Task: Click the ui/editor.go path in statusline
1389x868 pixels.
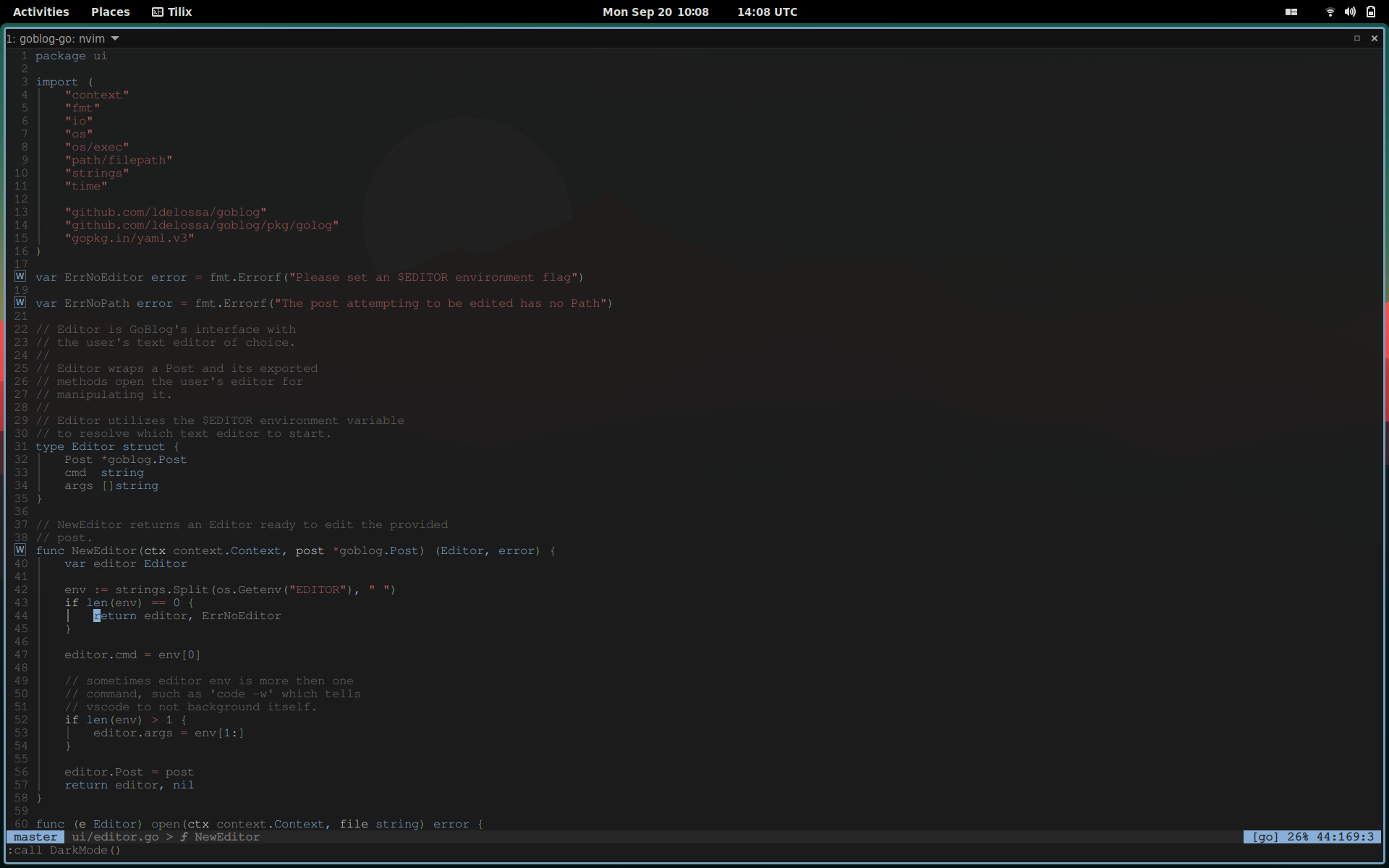Action: point(115,837)
